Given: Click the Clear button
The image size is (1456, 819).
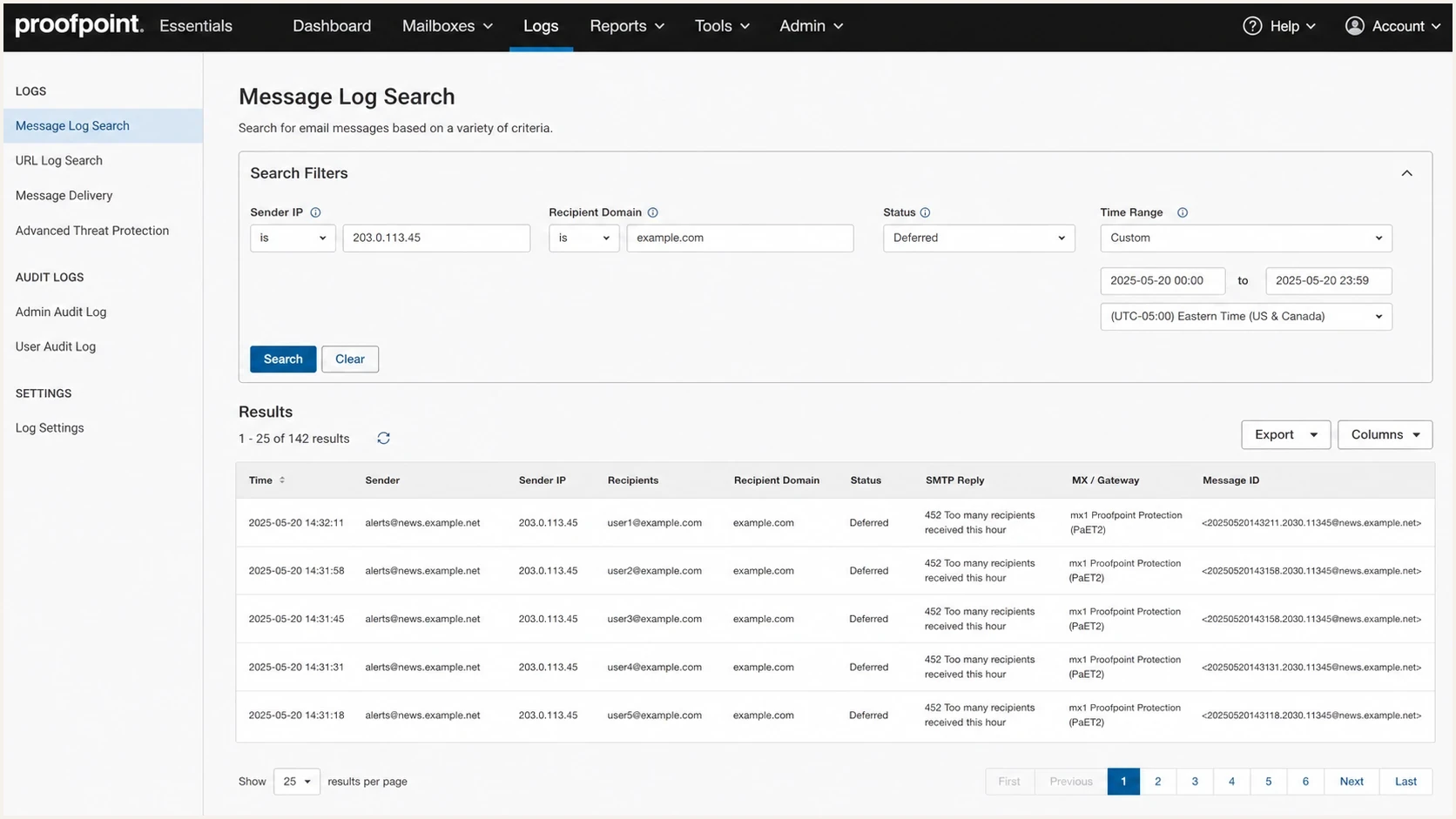Looking at the screenshot, I should [x=350, y=359].
